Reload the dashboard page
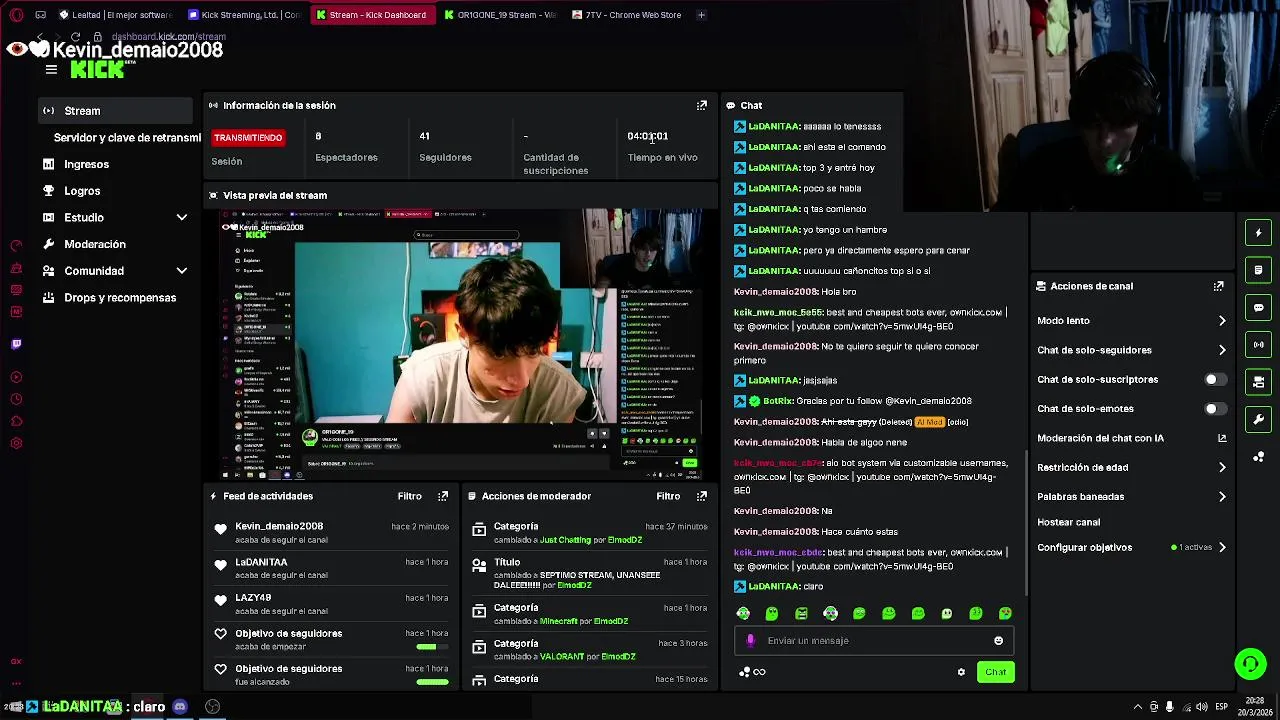Screen dimensions: 1280x720 click(74, 37)
